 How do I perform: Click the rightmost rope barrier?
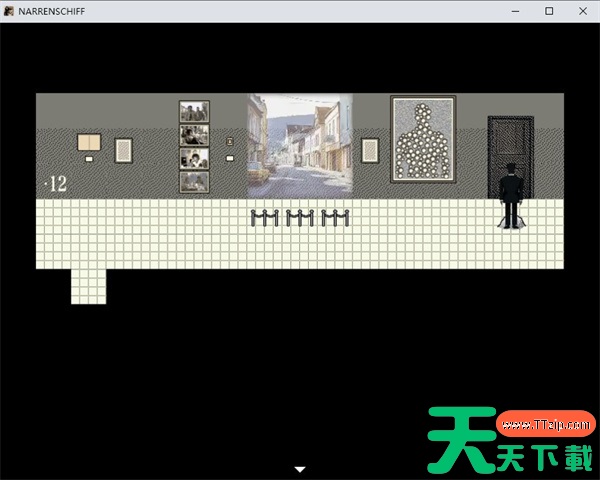(335, 217)
